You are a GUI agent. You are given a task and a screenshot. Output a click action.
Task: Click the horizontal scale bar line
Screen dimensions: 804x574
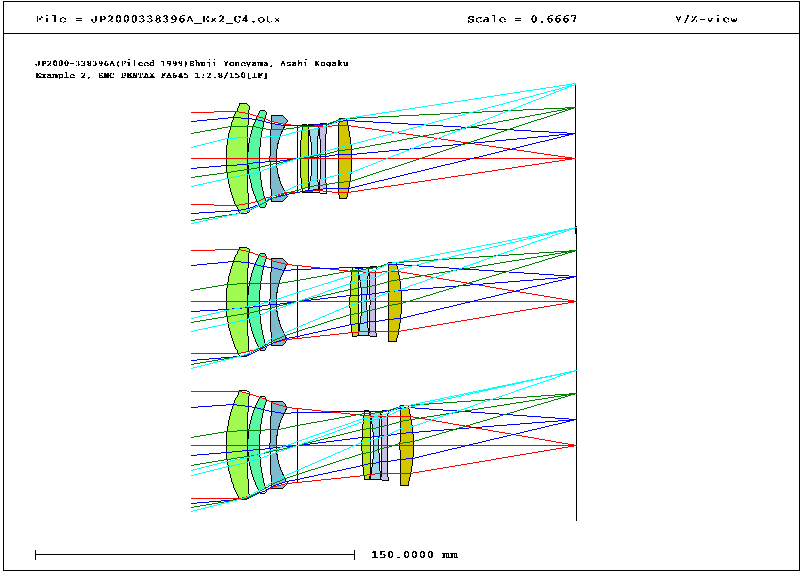coord(195,555)
